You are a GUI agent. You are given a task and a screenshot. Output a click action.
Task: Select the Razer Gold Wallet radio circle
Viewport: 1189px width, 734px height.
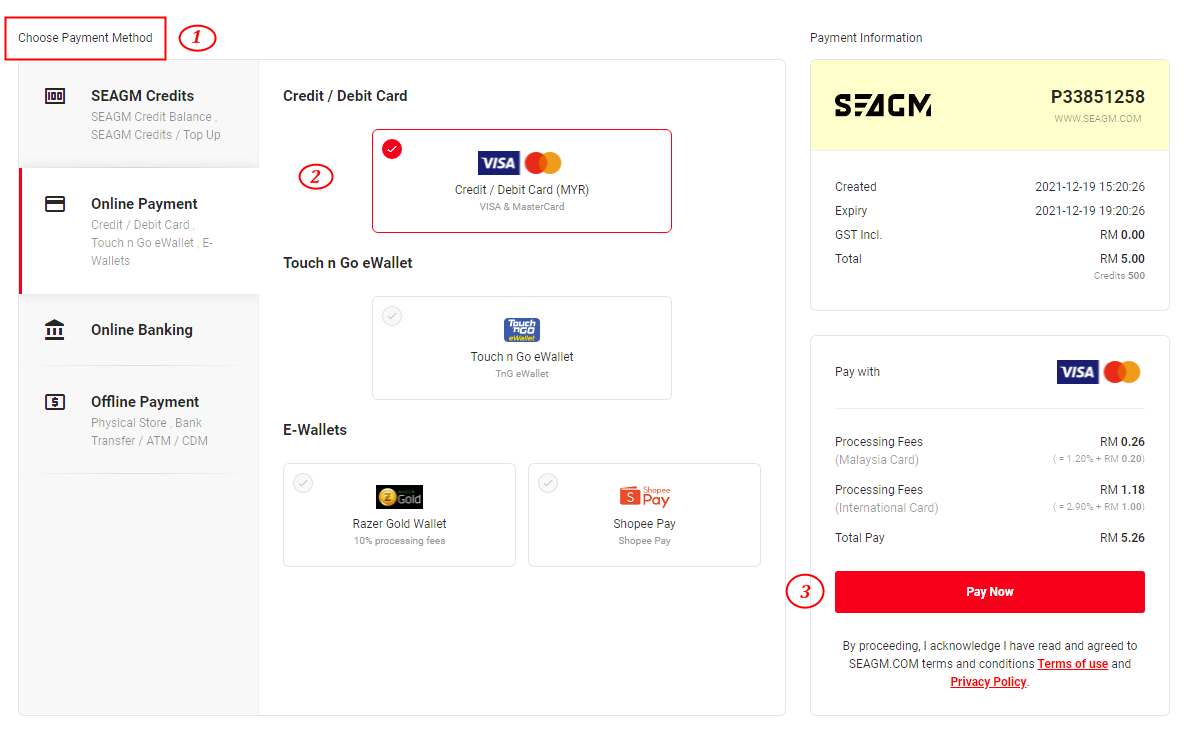pos(303,483)
